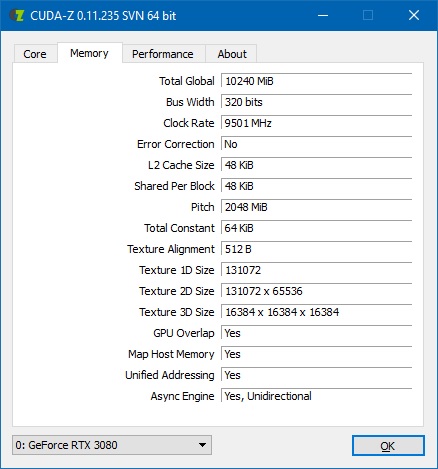Viewport: 438px width, 469px height.
Task: Select the Memory tab
Action: point(90,53)
